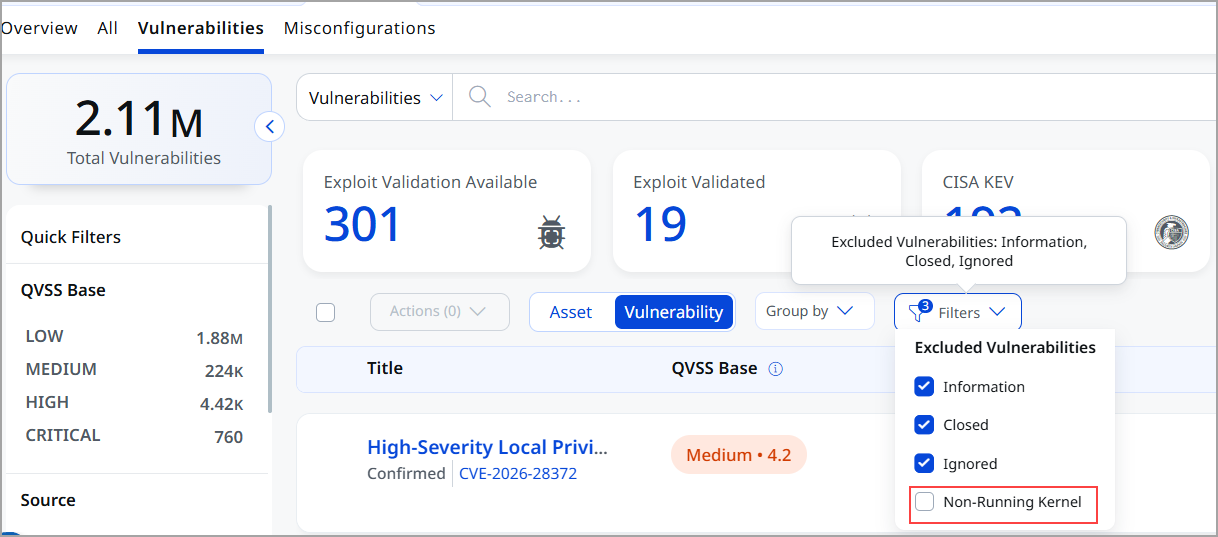Open the Group by dropdown
1218x537 pixels.
tap(814, 312)
